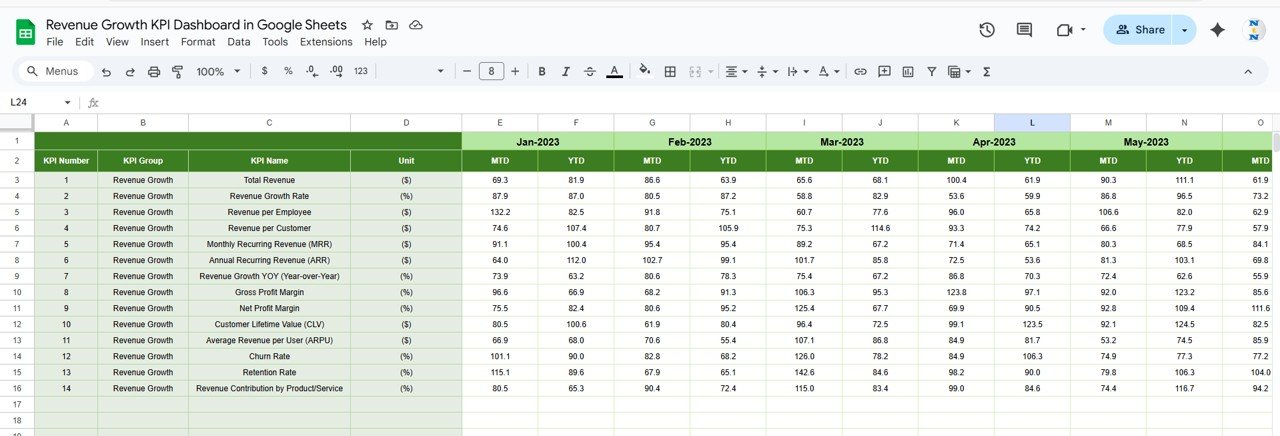Viewport: 1280px width, 436px height.
Task: Open the Help menu
Action: (x=375, y=42)
